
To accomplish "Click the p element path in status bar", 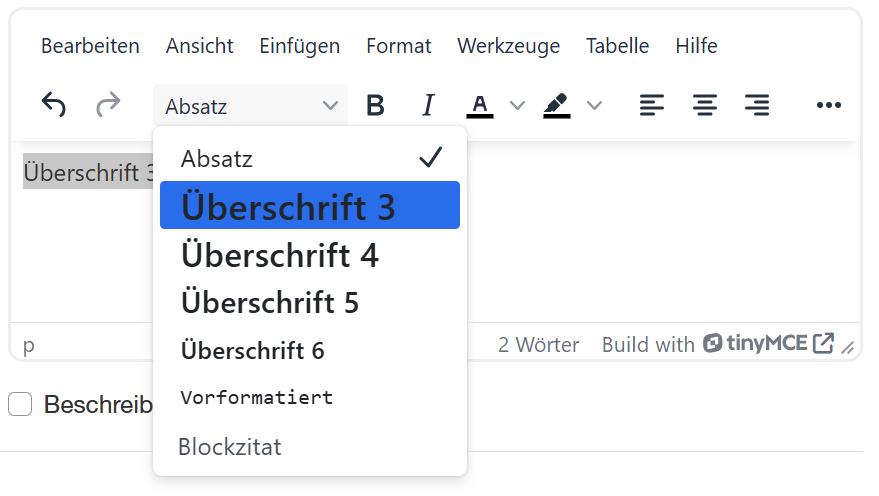I will pyautogui.click(x=29, y=346).
